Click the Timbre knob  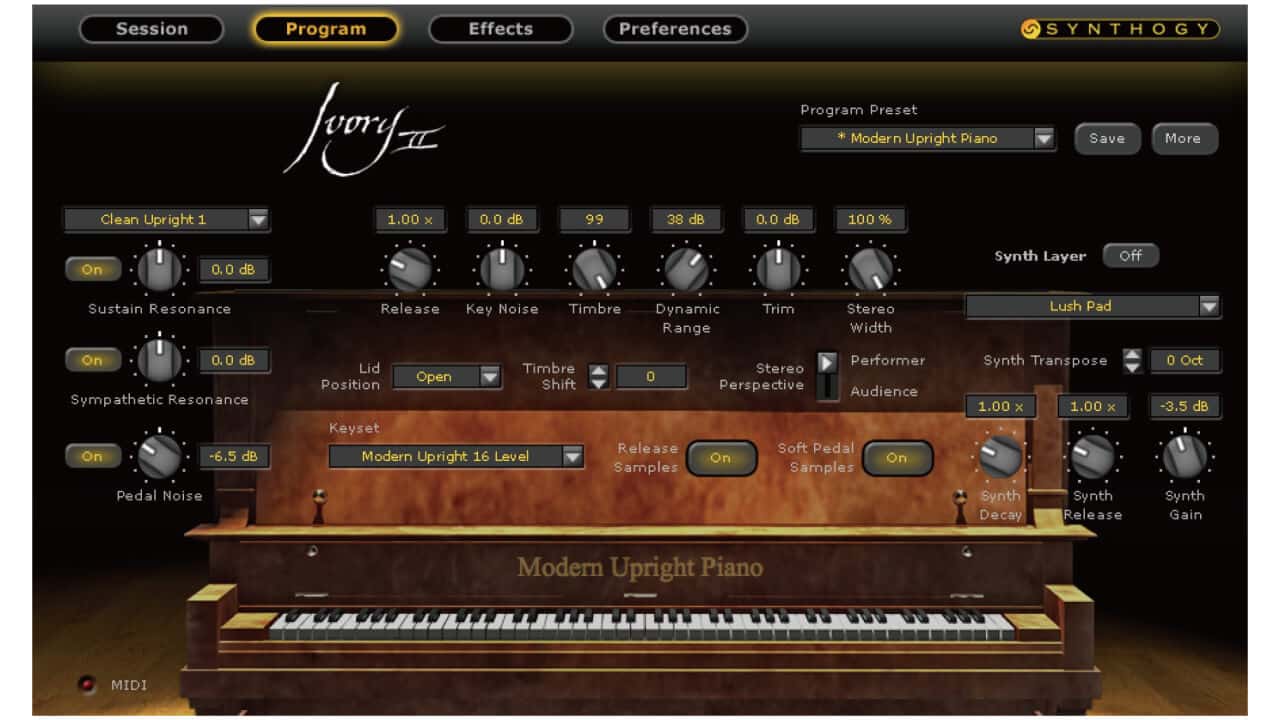(594, 269)
